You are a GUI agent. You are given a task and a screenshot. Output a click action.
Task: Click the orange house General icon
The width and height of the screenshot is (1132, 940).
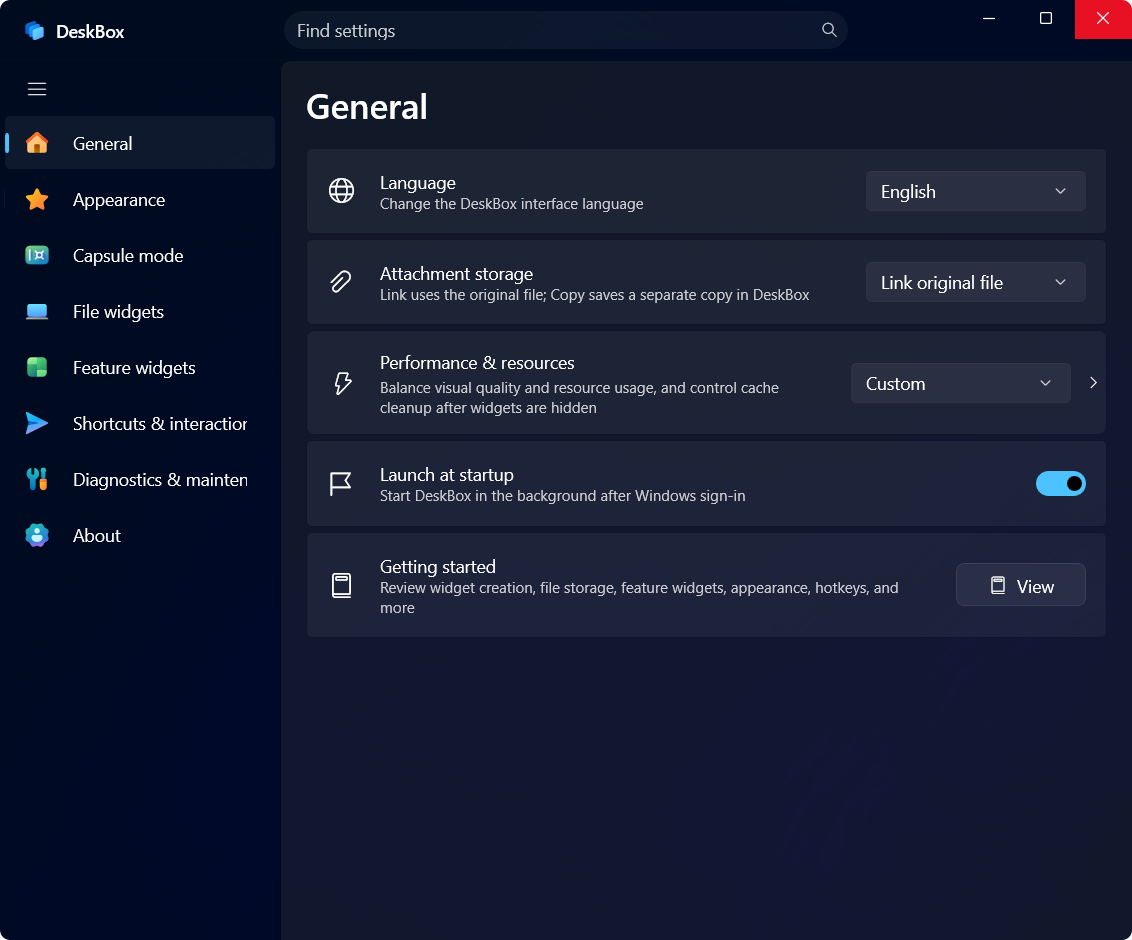pyautogui.click(x=37, y=143)
